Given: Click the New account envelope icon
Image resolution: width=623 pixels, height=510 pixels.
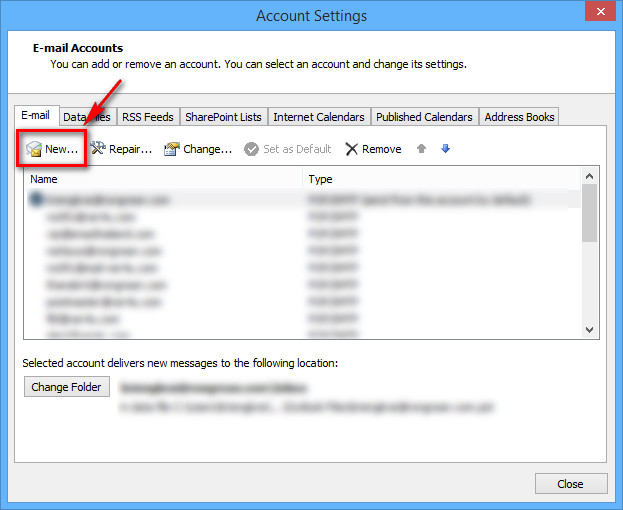Looking at the screenshot, I should tap(34, 149).
